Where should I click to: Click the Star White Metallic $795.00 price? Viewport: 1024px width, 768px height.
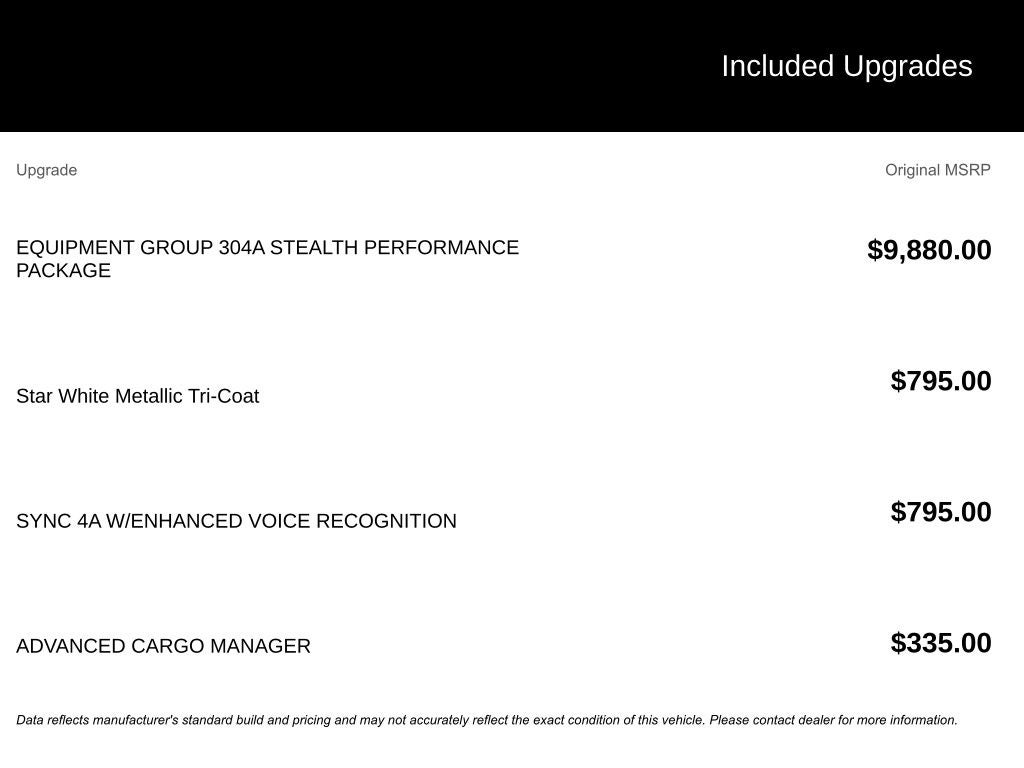[x=940, y=381]
